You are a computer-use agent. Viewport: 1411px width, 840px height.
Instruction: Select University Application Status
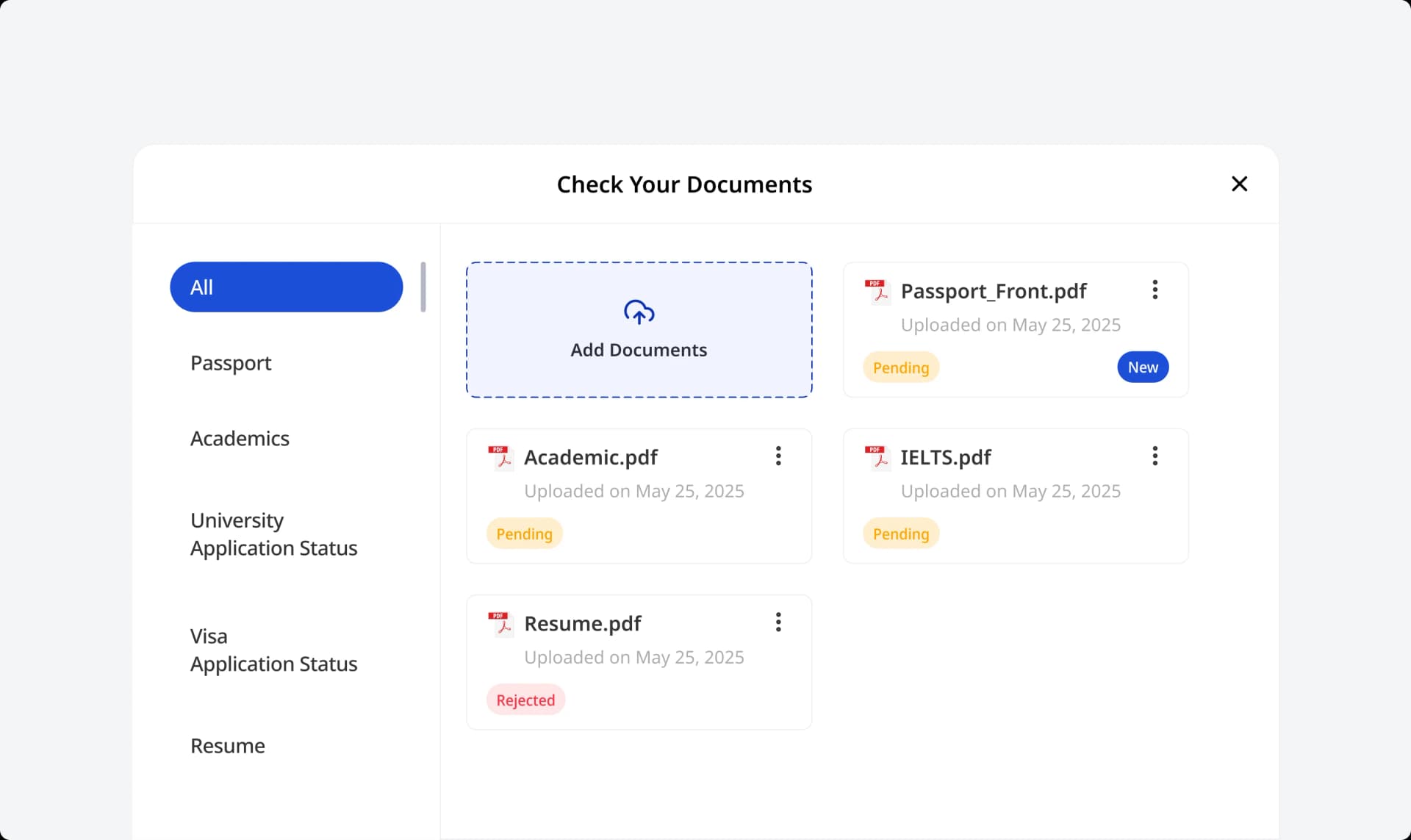(x=273, y=534)
